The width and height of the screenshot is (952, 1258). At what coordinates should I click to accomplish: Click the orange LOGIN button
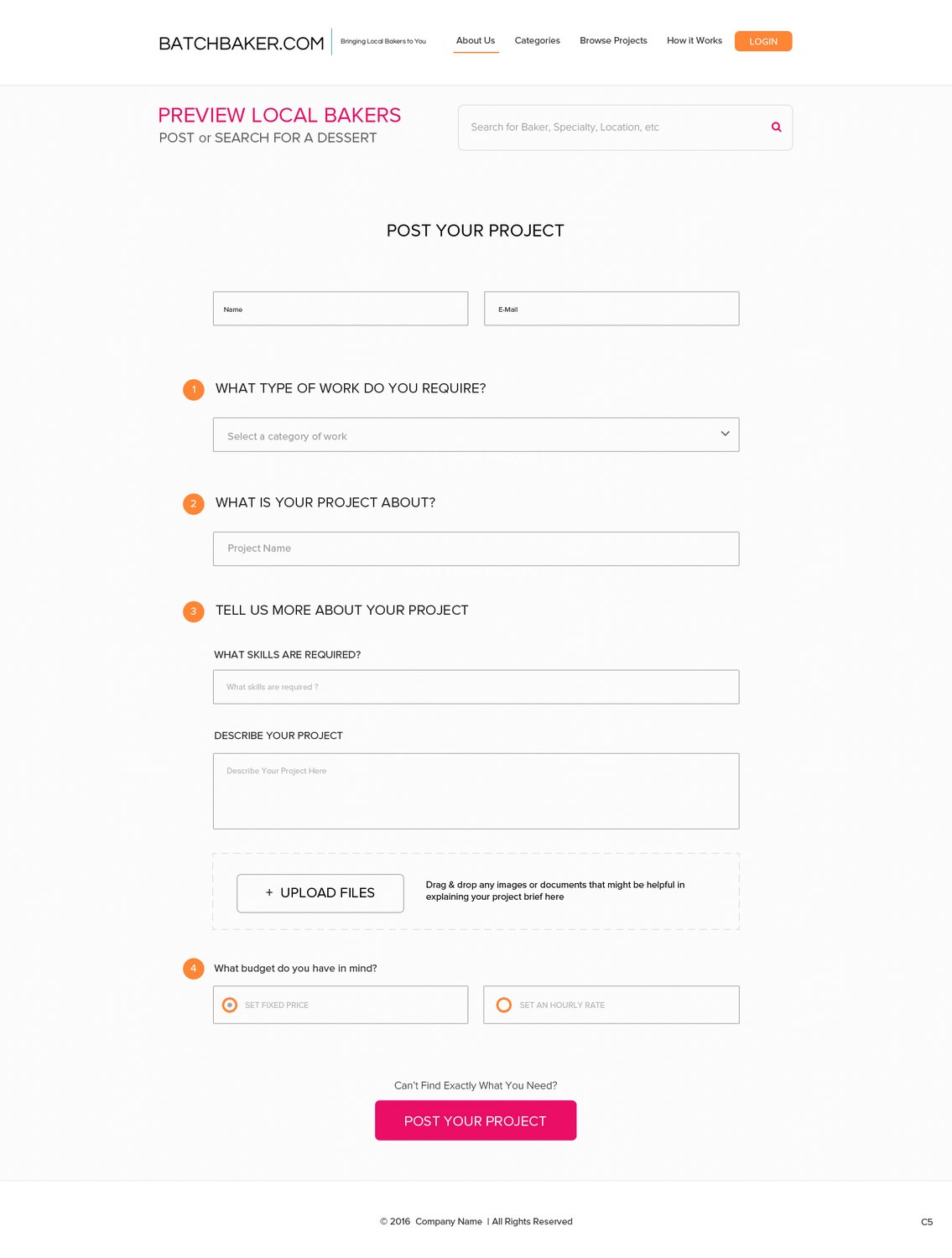point(763,41)
